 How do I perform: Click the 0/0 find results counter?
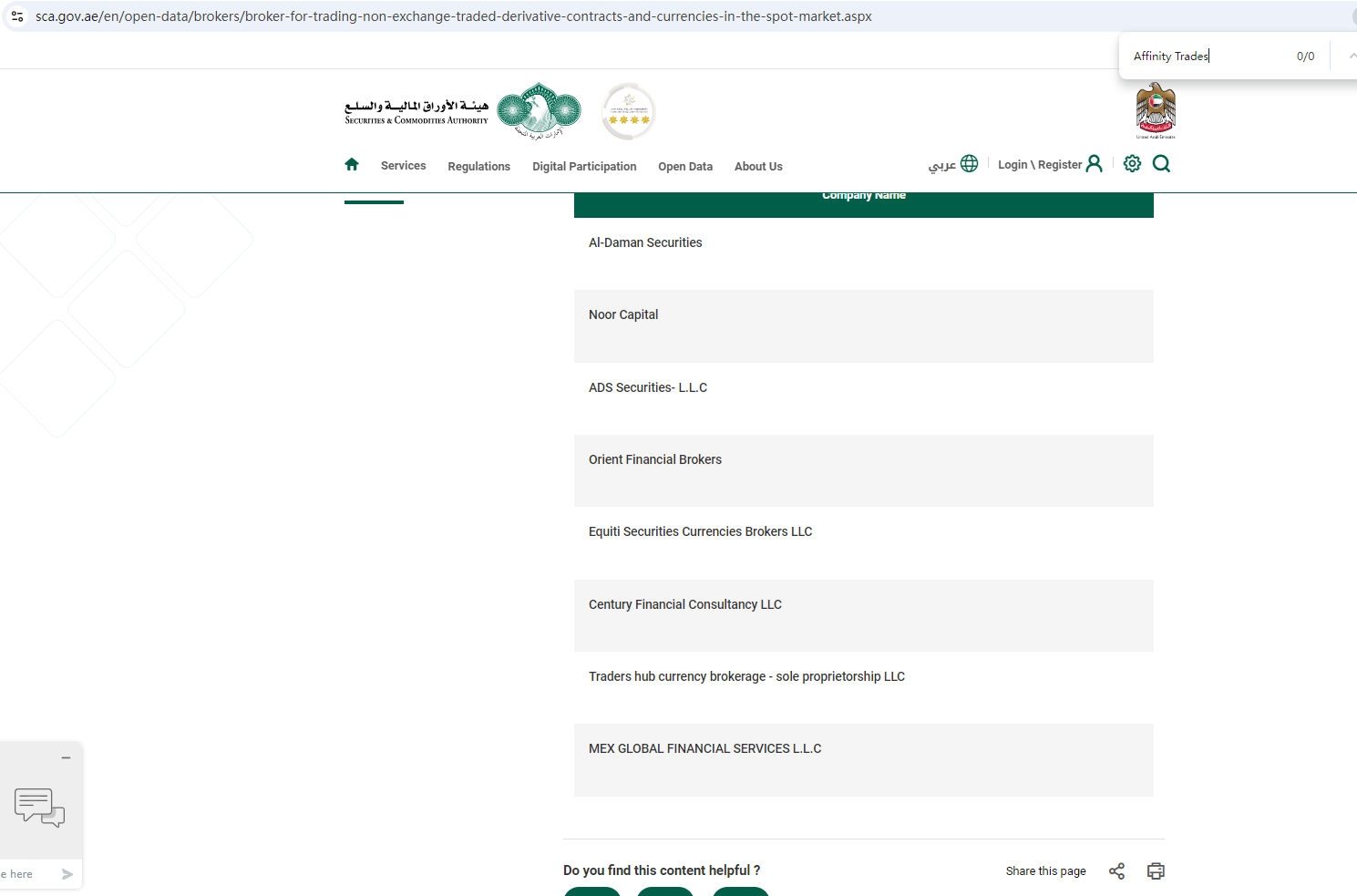coord(1305,57)
